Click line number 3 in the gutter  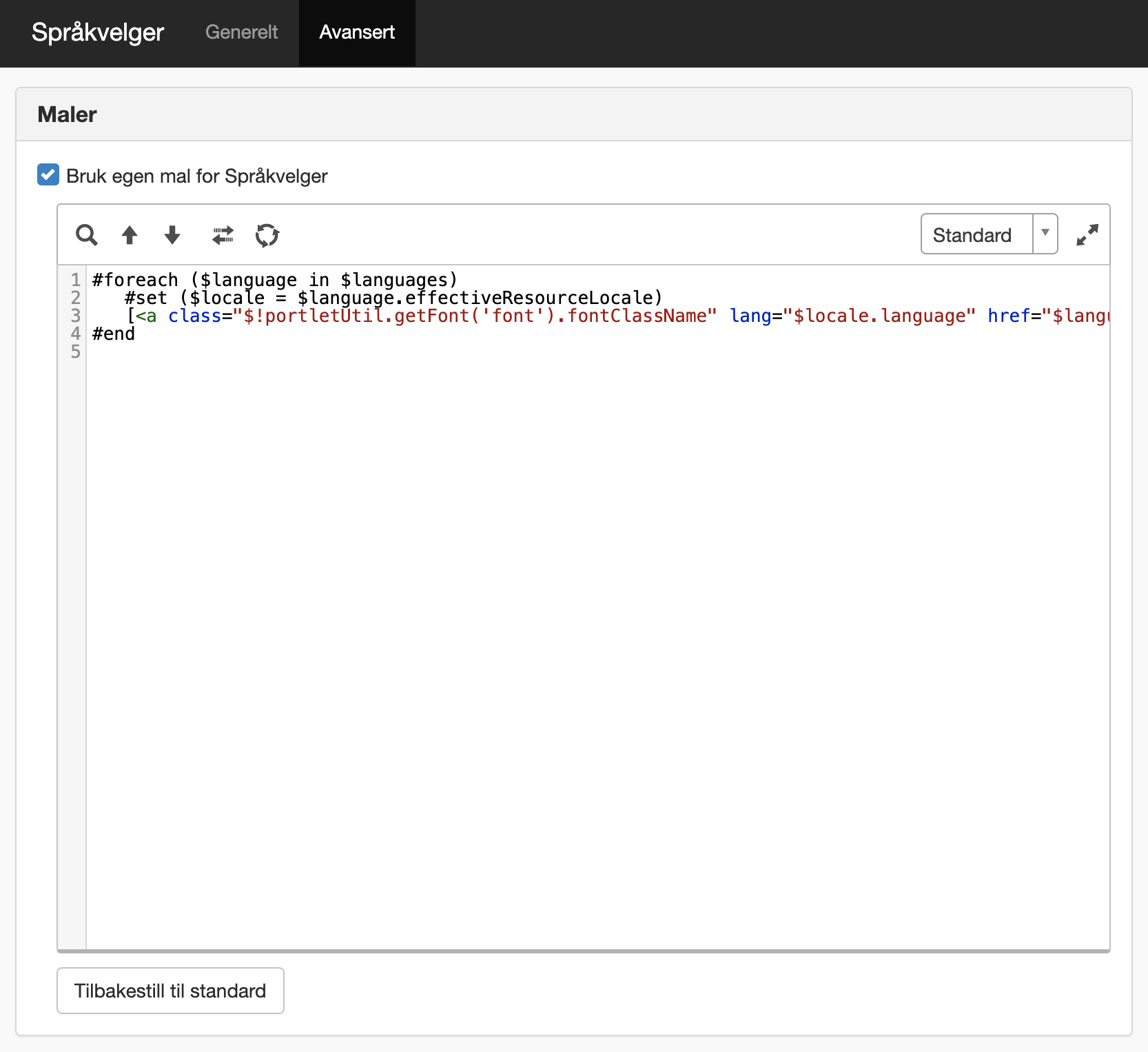click(x=76, y=316)
